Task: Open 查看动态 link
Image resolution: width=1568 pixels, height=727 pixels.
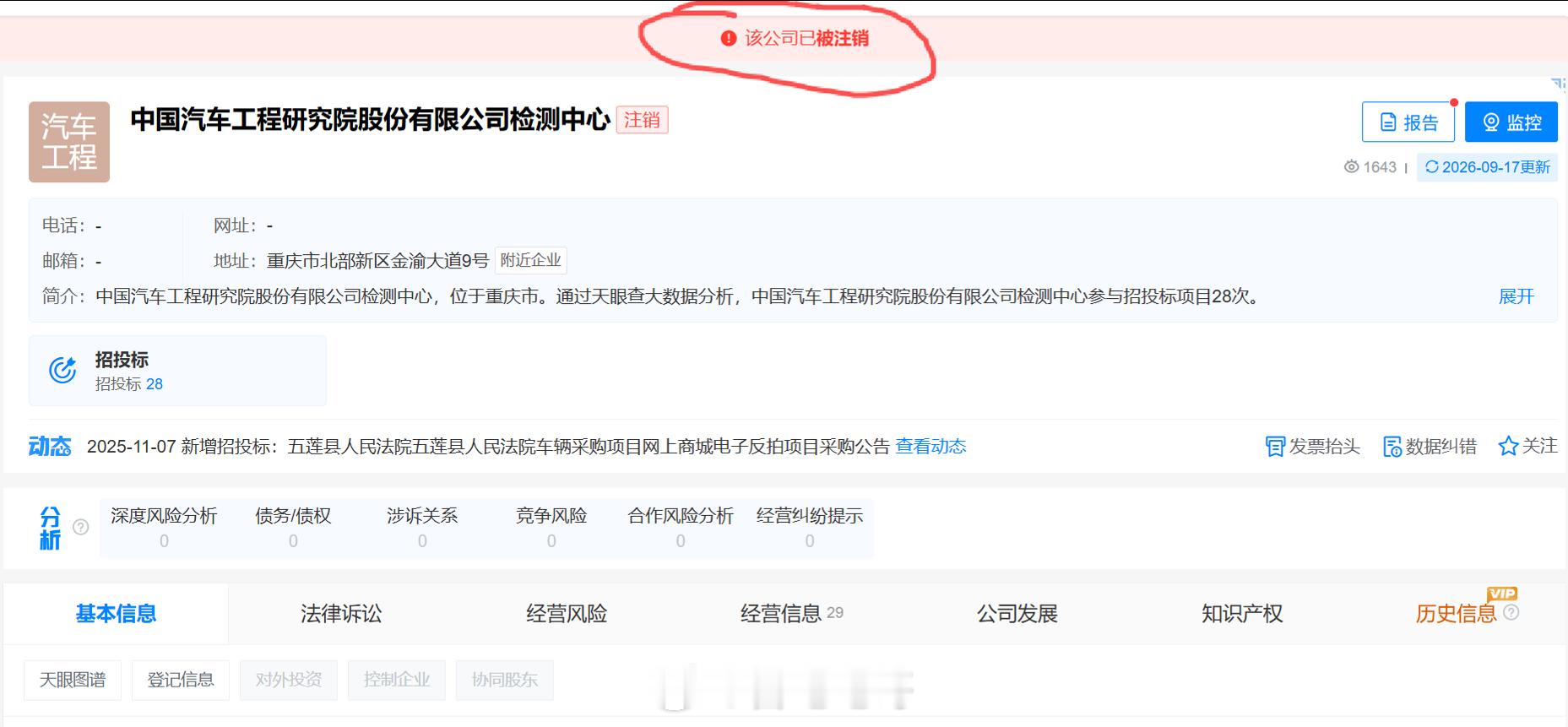Action: tap(930, 447)
